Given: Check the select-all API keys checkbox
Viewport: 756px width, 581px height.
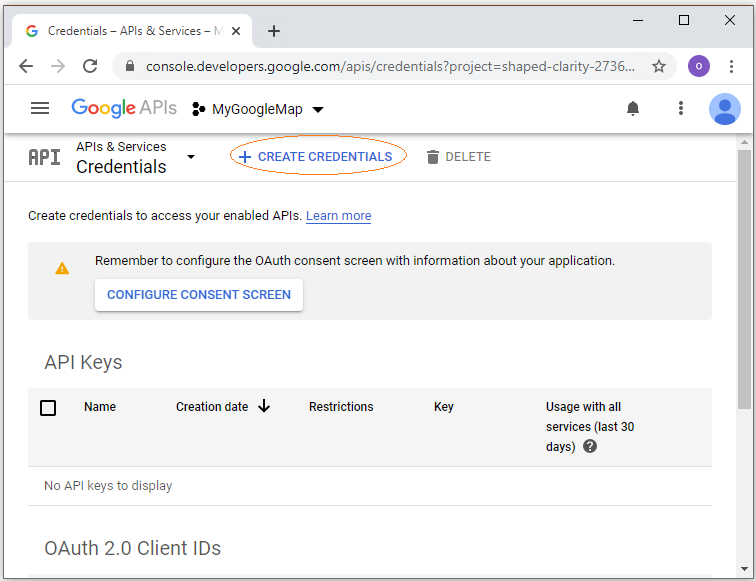Looking at the screenshot, I should point(48,407).
